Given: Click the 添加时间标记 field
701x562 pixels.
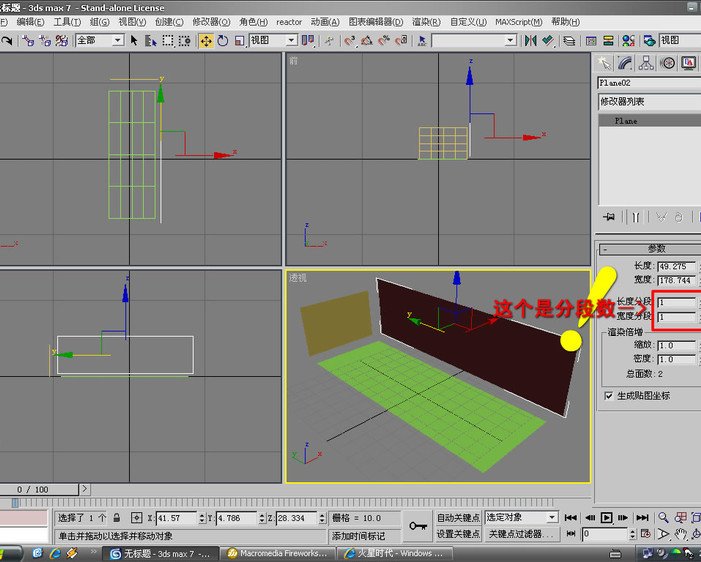Looking at the screenshot, I should 364,535.
